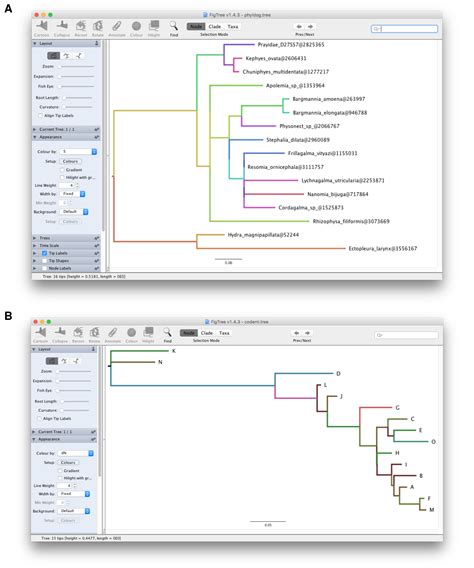Screen dimensions: 474x568
Task: Select Apolemia_sp_@1353964 tip label
Action: [x=295, y=85]
